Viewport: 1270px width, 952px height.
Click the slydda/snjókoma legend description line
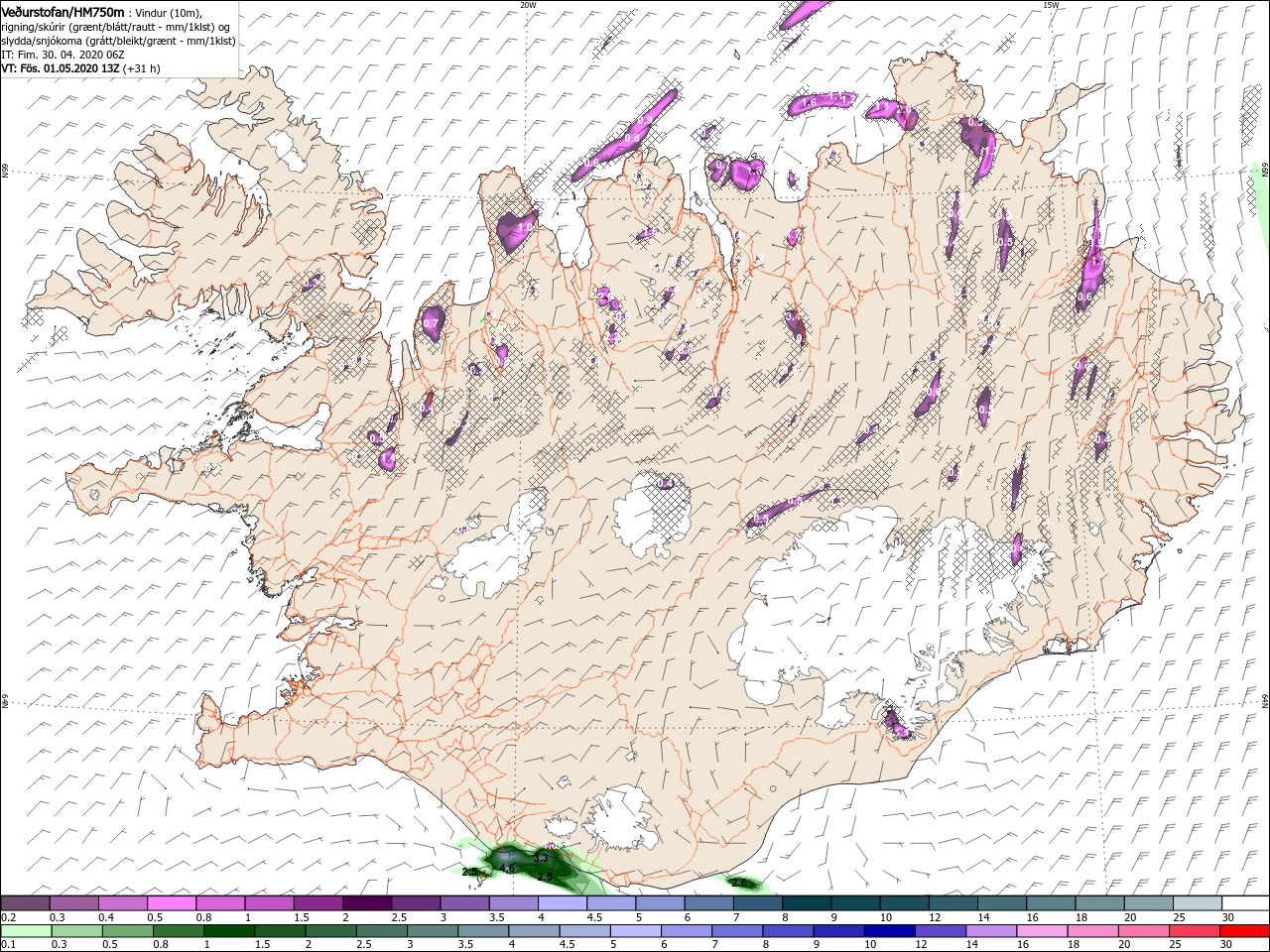click(x=118, y=41)
